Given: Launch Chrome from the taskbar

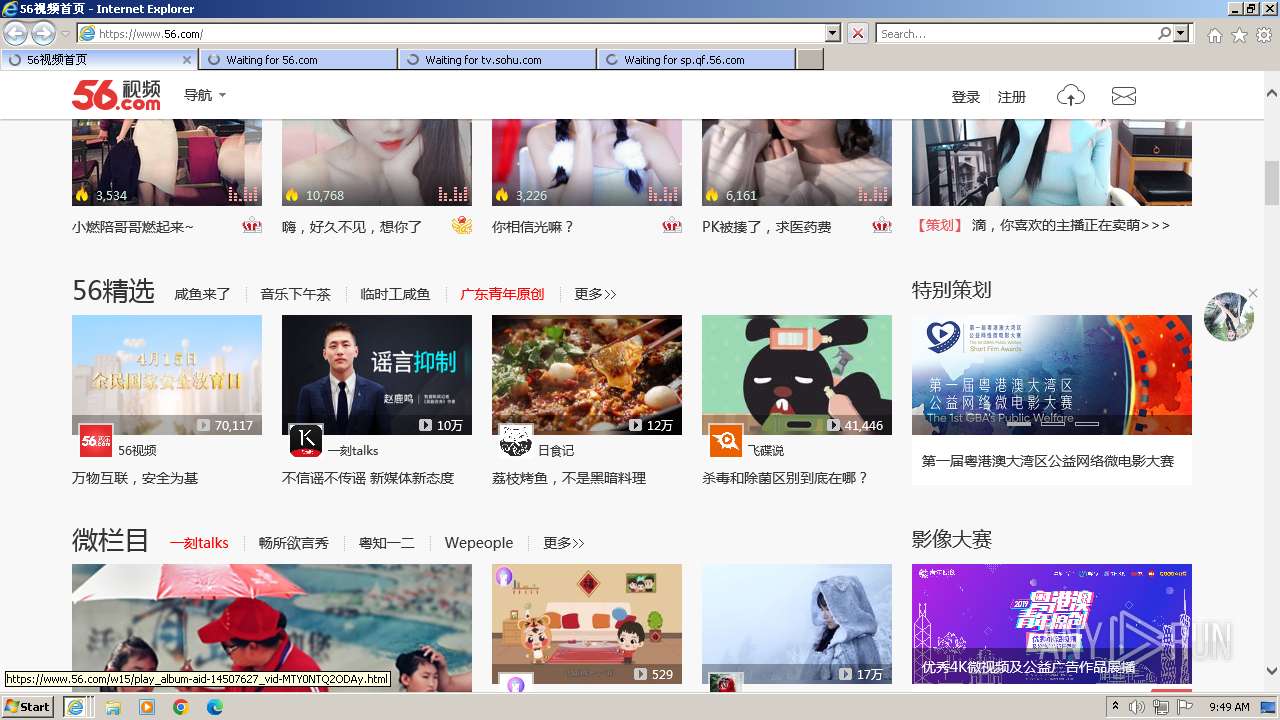Looking at the screenshot, I should pos(181,707).
